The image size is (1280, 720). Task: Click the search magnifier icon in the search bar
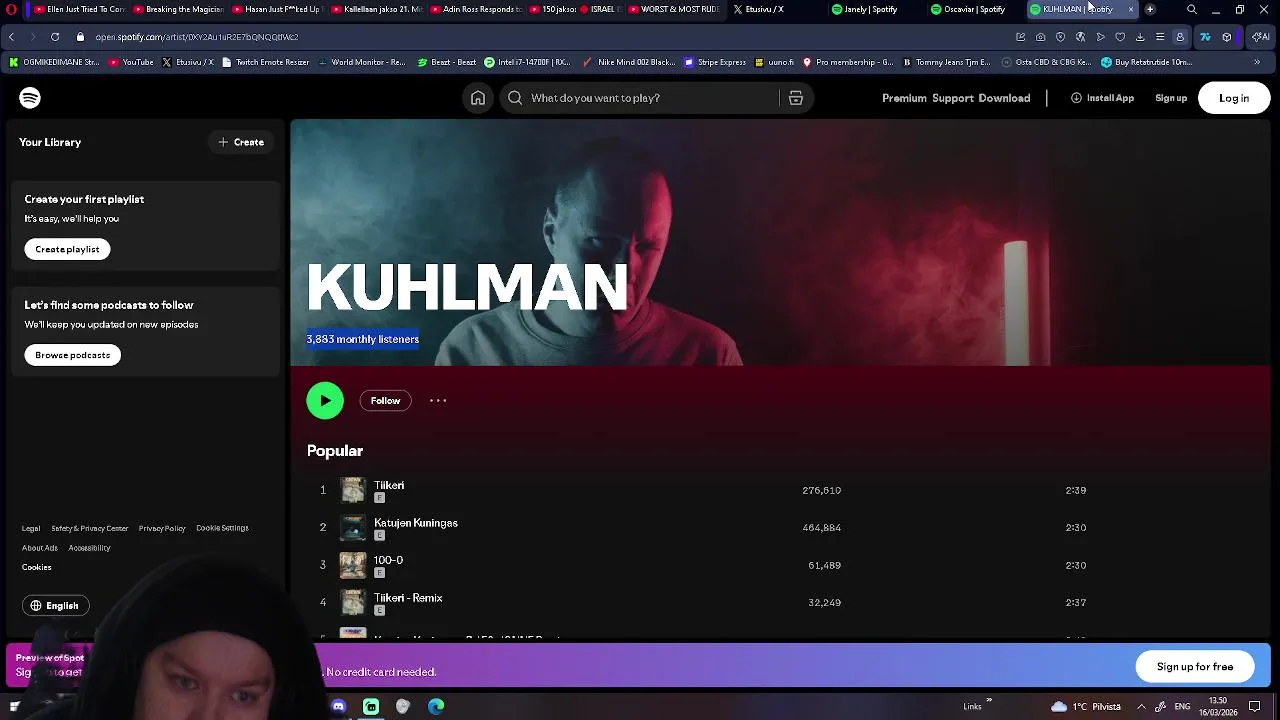(x=515, y=98)
